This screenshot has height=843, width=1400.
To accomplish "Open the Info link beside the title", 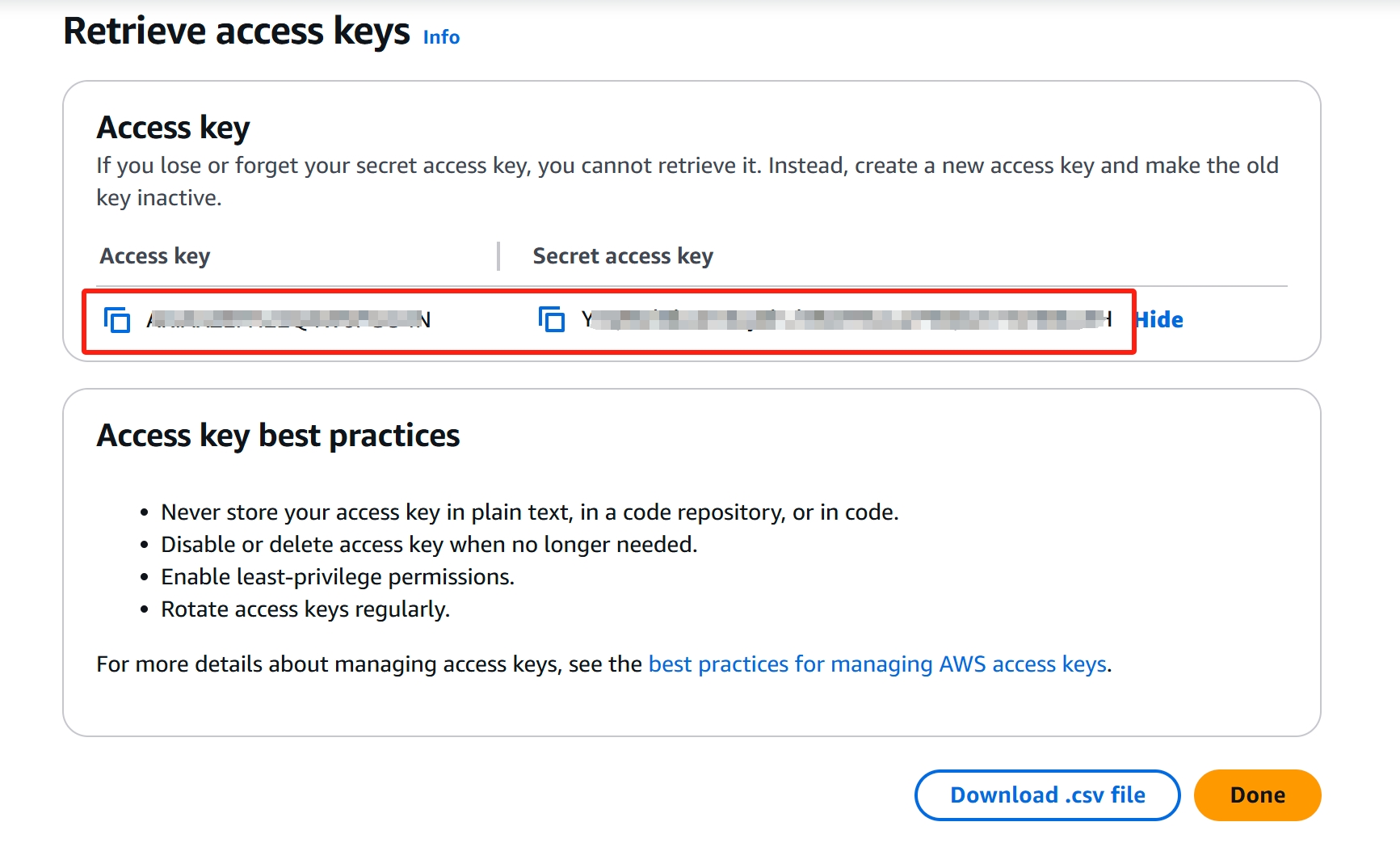I will [441, 37].
